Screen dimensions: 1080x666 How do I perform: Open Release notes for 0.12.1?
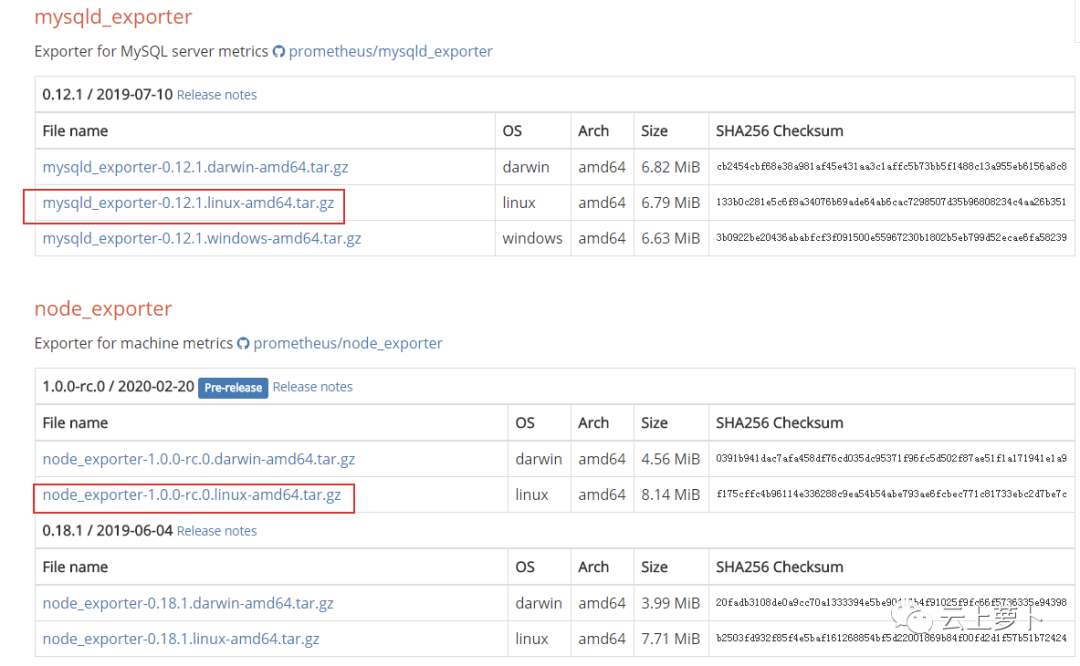[216, 95]
